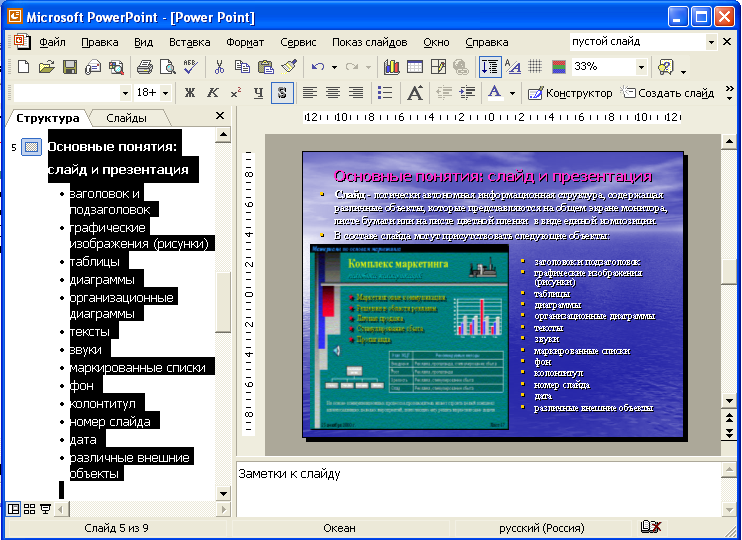Viewport: 742px width, 540px height.
Task: Open the Правка menu
Action: coord(99,42)
